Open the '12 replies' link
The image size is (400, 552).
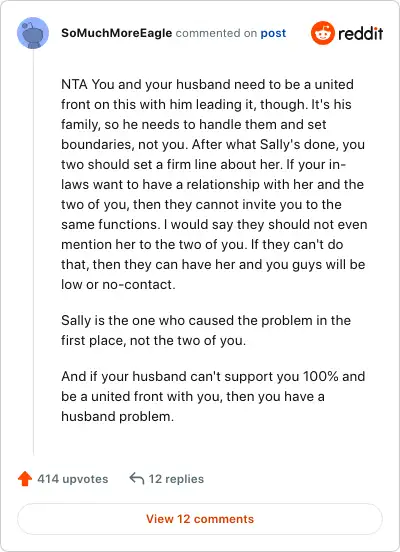(x=176, y=479)
